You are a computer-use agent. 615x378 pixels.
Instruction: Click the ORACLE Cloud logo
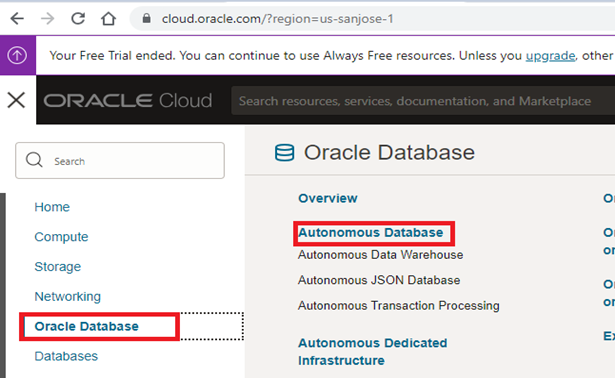point(128,101)
